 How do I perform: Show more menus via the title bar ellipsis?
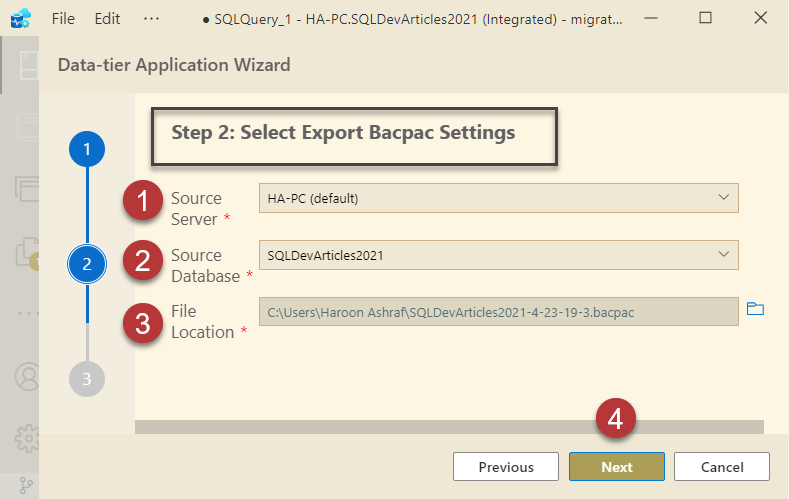click(x=151, y=19)
